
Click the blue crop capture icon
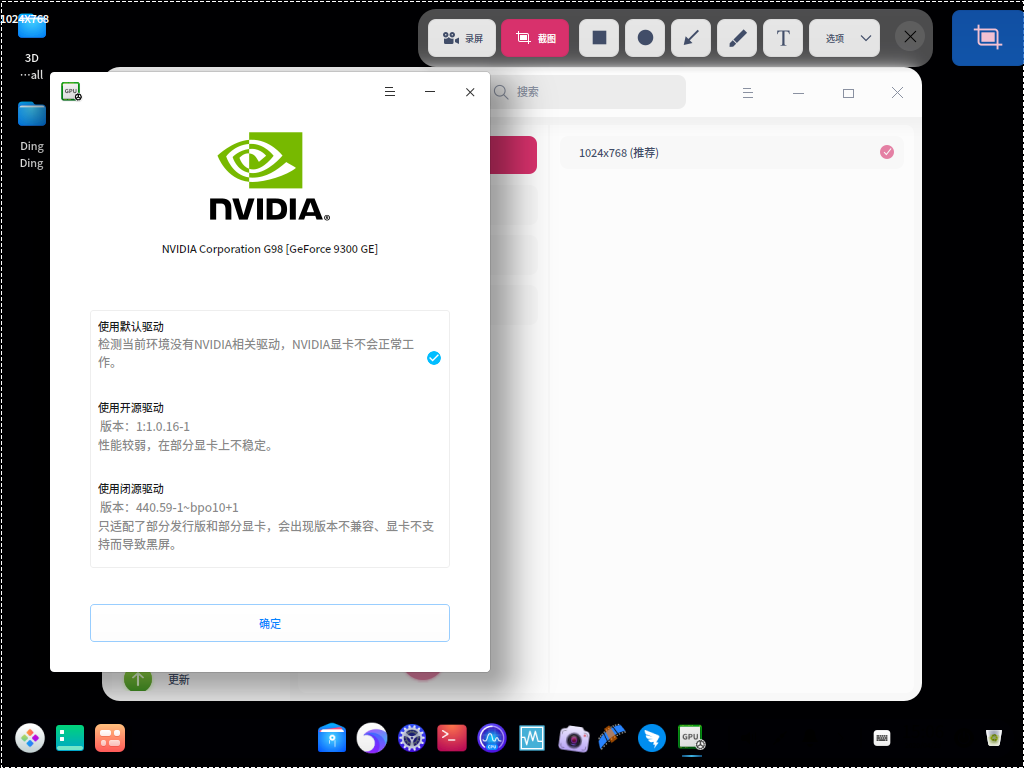pos(987,37)
